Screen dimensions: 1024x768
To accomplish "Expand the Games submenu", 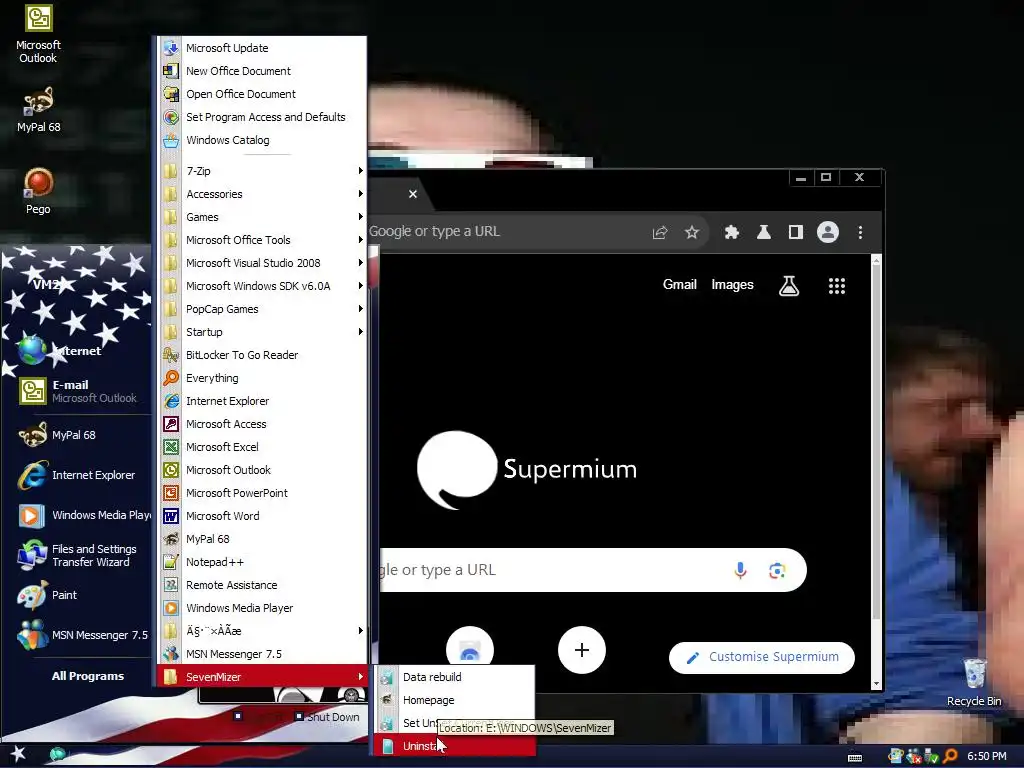I will coord(262,217).
